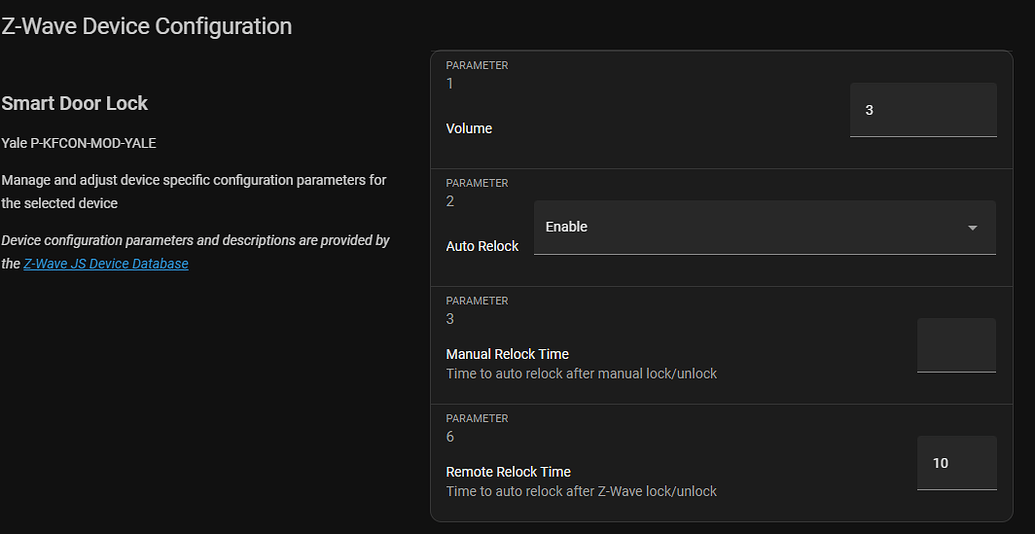Click the Parameter 6 header label
Image resolution: width=1035 pixels, height=534 pixels.
pyautogui.click(x=477, y=419)
